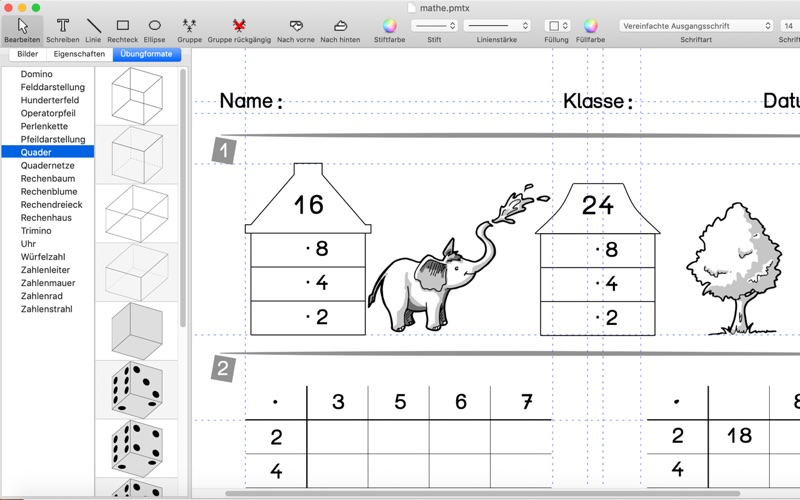Bring object forward with Nach vorne
The height and width of the screenshot is (500, 800).
point(295,30)
